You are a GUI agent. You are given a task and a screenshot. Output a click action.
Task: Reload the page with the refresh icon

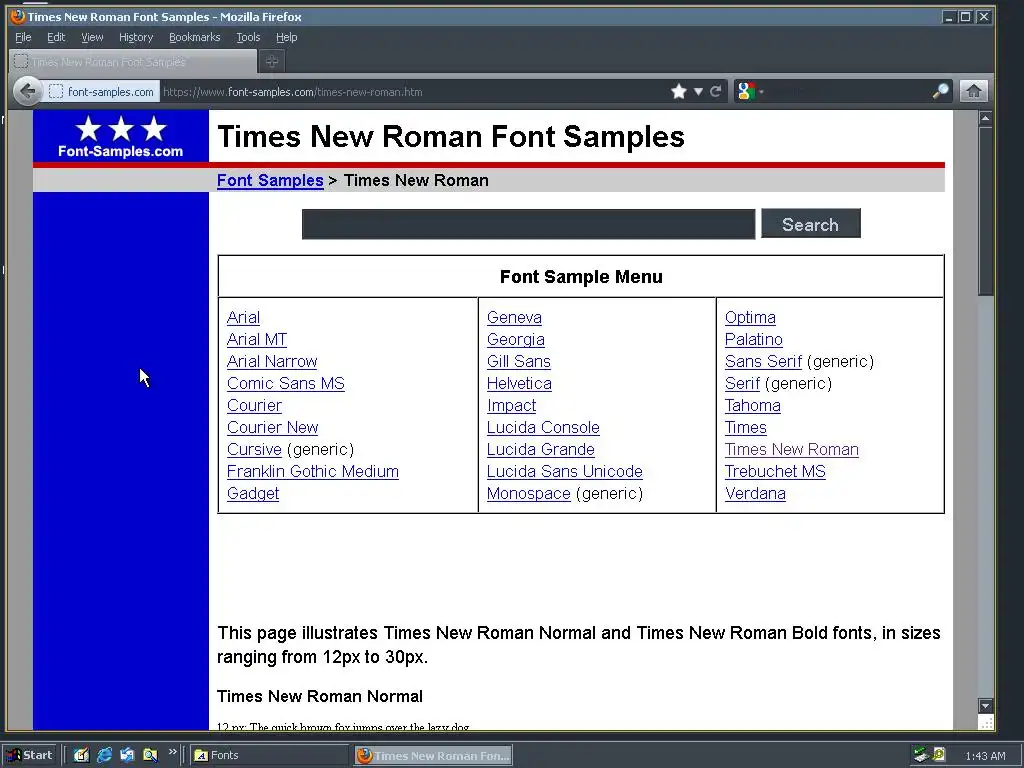[x=716, y=91]
